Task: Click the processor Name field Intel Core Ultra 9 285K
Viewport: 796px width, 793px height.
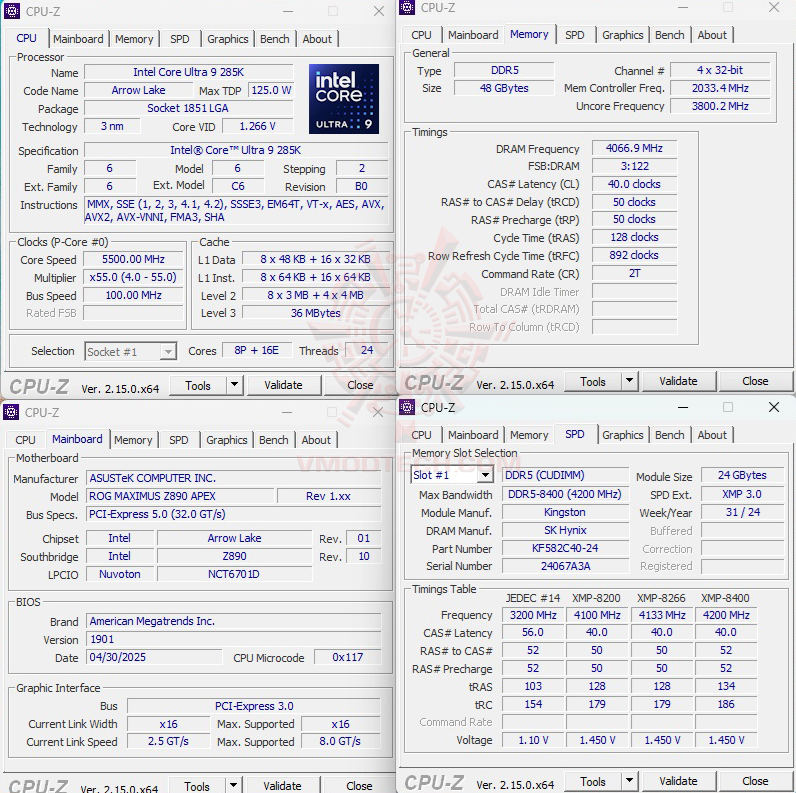Action: coord(189,72)
